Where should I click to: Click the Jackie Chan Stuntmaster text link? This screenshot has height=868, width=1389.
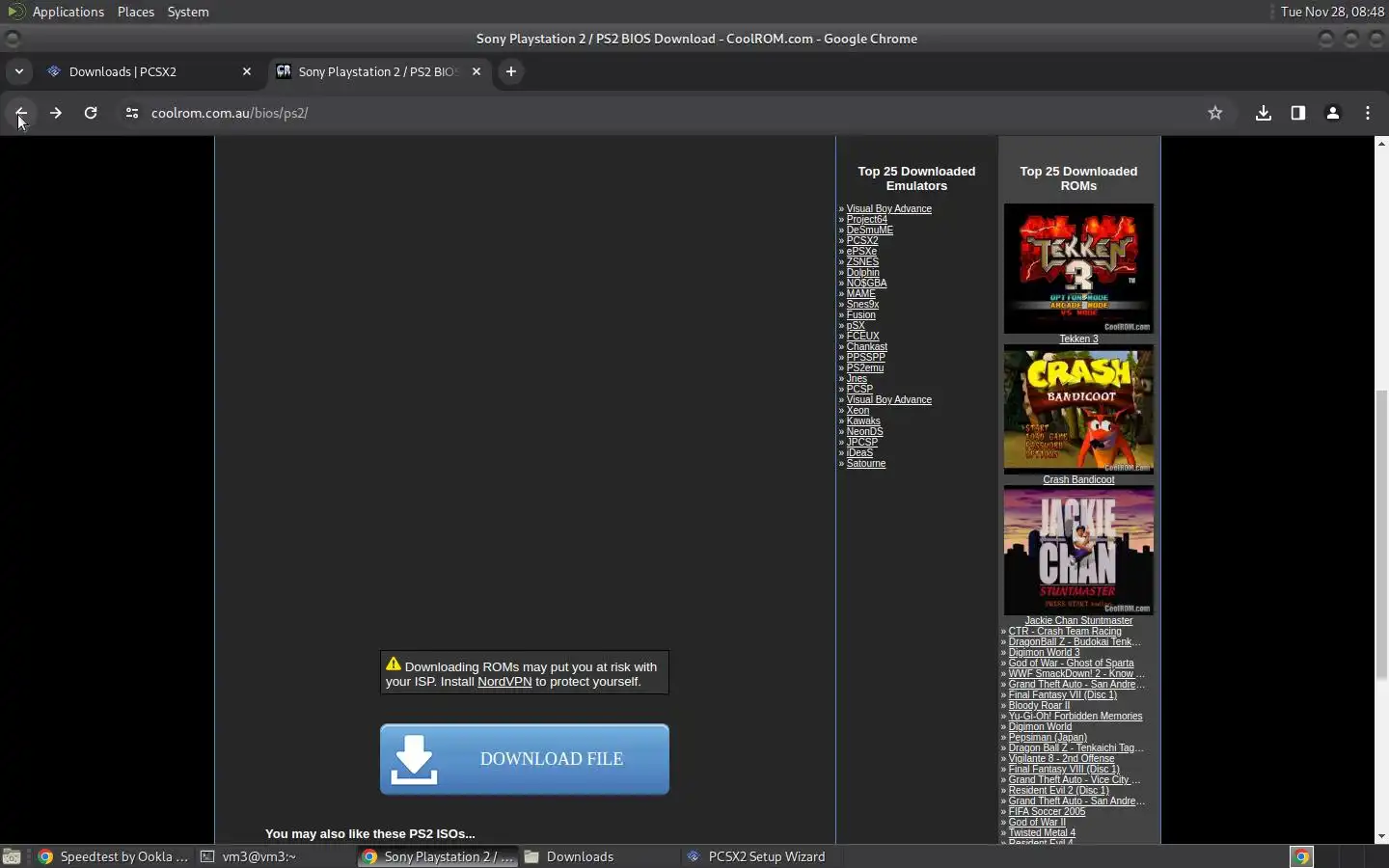coord(1078,620)
